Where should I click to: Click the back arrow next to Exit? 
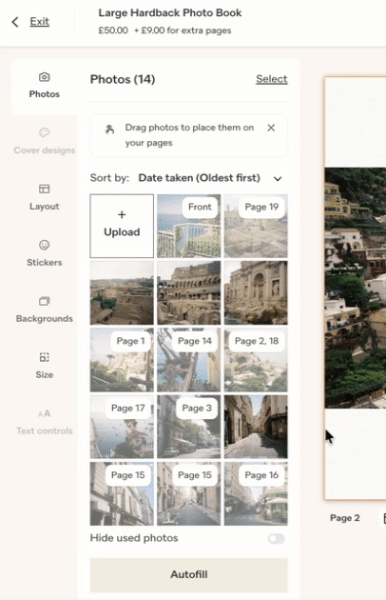point(15,22)
